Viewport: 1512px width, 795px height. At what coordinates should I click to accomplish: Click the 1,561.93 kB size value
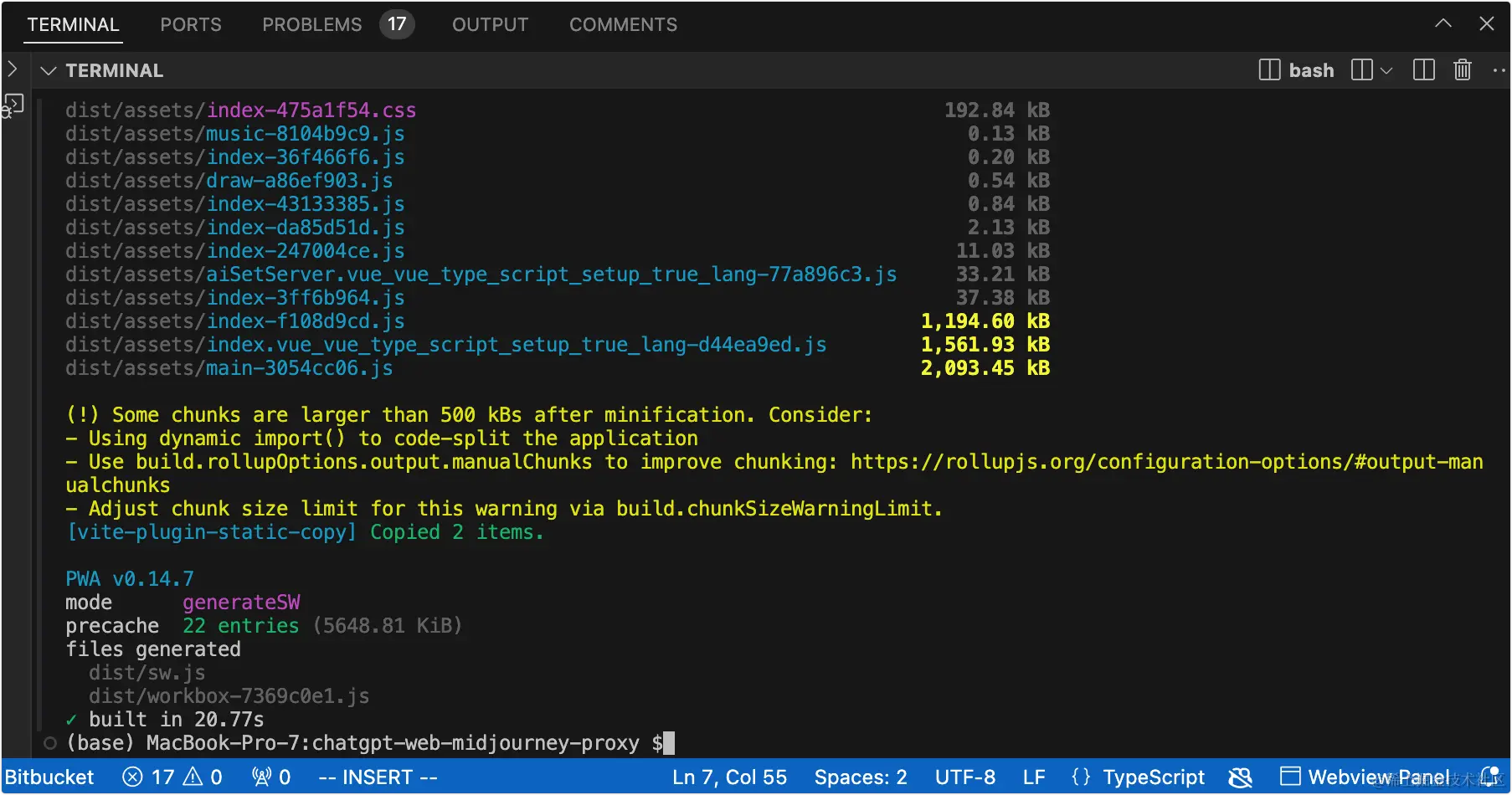[x=985, y=345]
